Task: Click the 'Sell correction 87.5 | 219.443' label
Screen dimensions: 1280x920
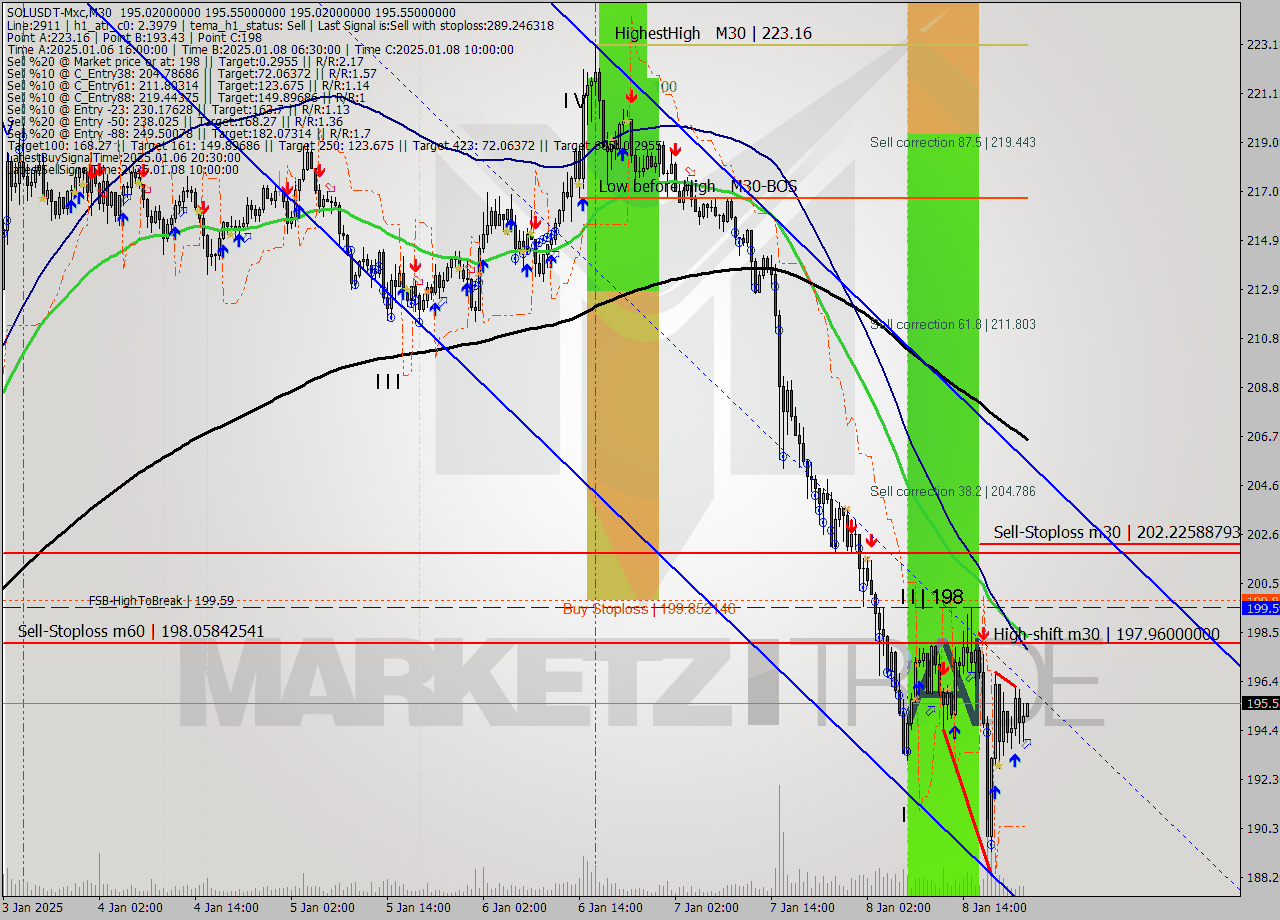Action: tap(953, 142)
